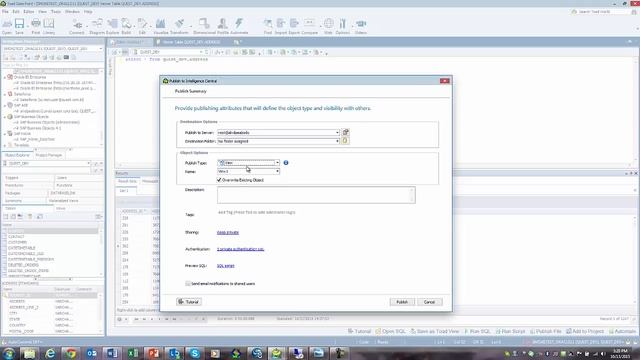Image resolution: width=640 pixels, height=360 pixels.
Task: Click the Web toolbar icon
Action: coord(329,27)
